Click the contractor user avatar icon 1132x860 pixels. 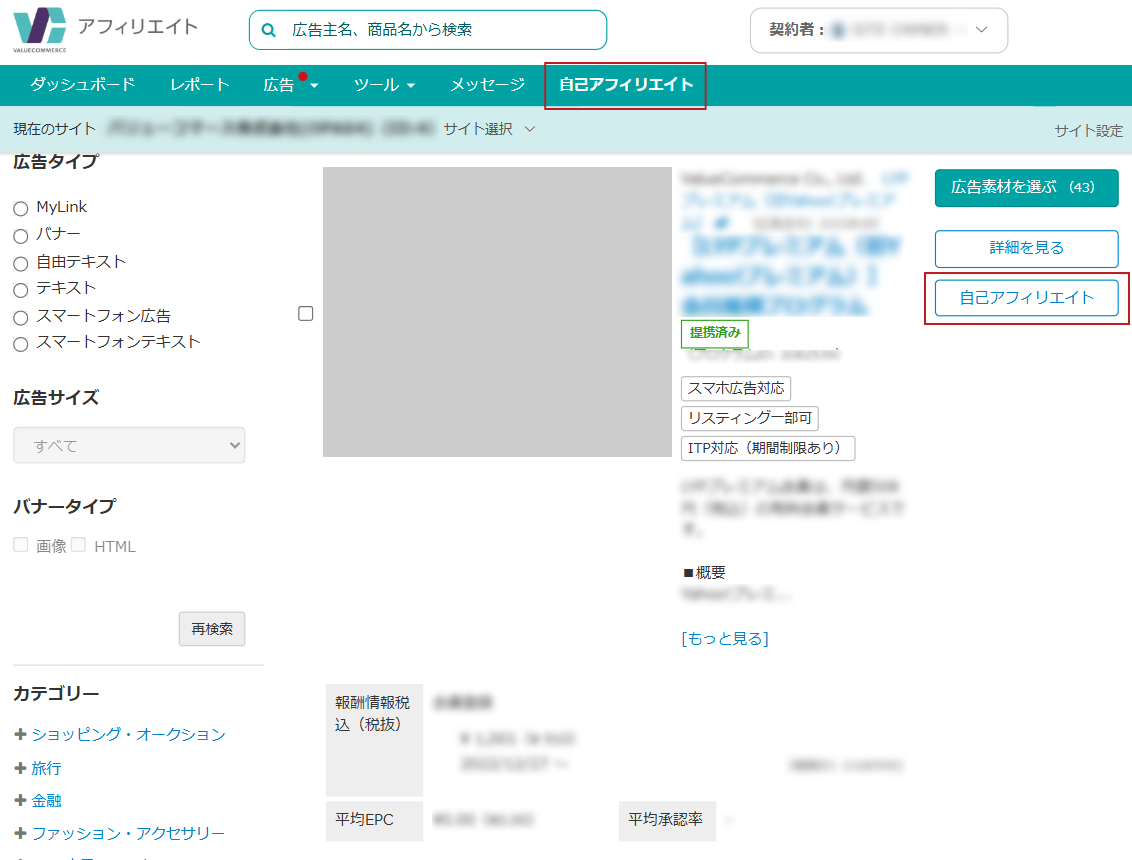click(x=838, y=30)
